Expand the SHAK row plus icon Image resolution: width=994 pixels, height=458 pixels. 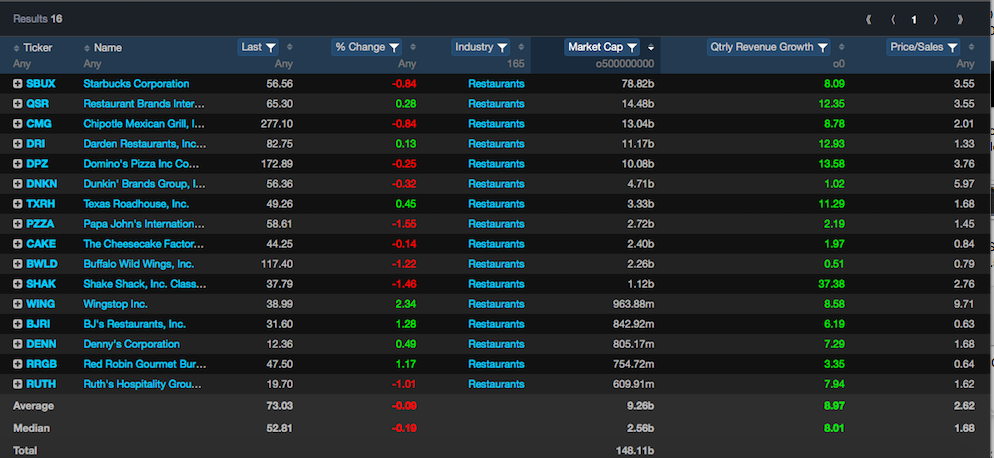tap(18, 284)
